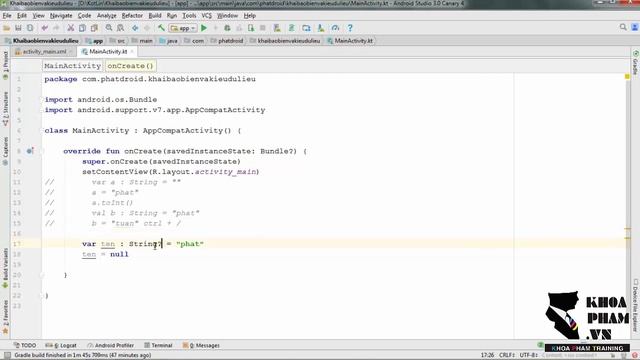Open the Code menu

click(84, 16)
